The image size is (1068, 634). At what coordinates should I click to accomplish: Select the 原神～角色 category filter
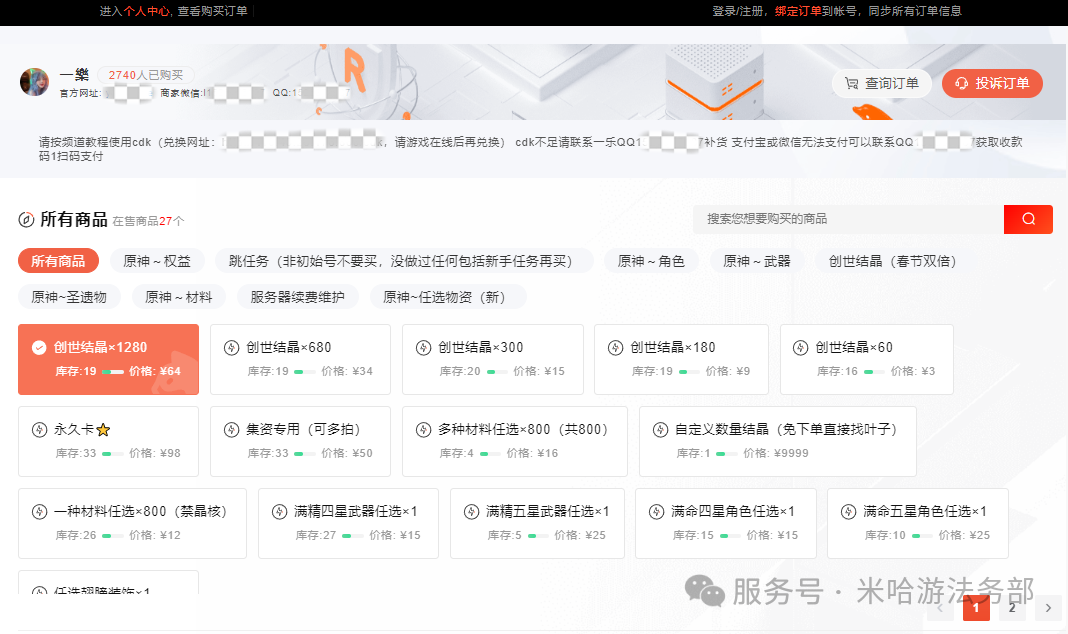pyautogui.click(x=650, y=260)
